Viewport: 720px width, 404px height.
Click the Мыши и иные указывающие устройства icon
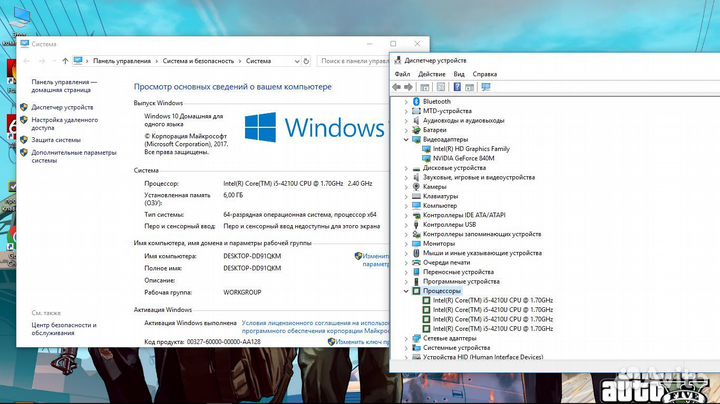click(416, 253)
